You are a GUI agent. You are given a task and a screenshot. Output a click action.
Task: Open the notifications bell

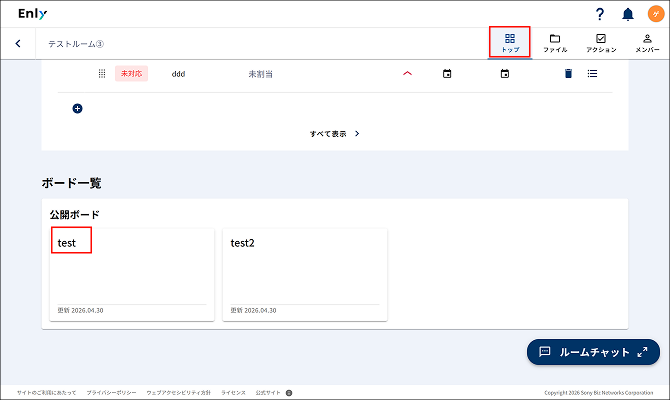click(x=627, y=14)
